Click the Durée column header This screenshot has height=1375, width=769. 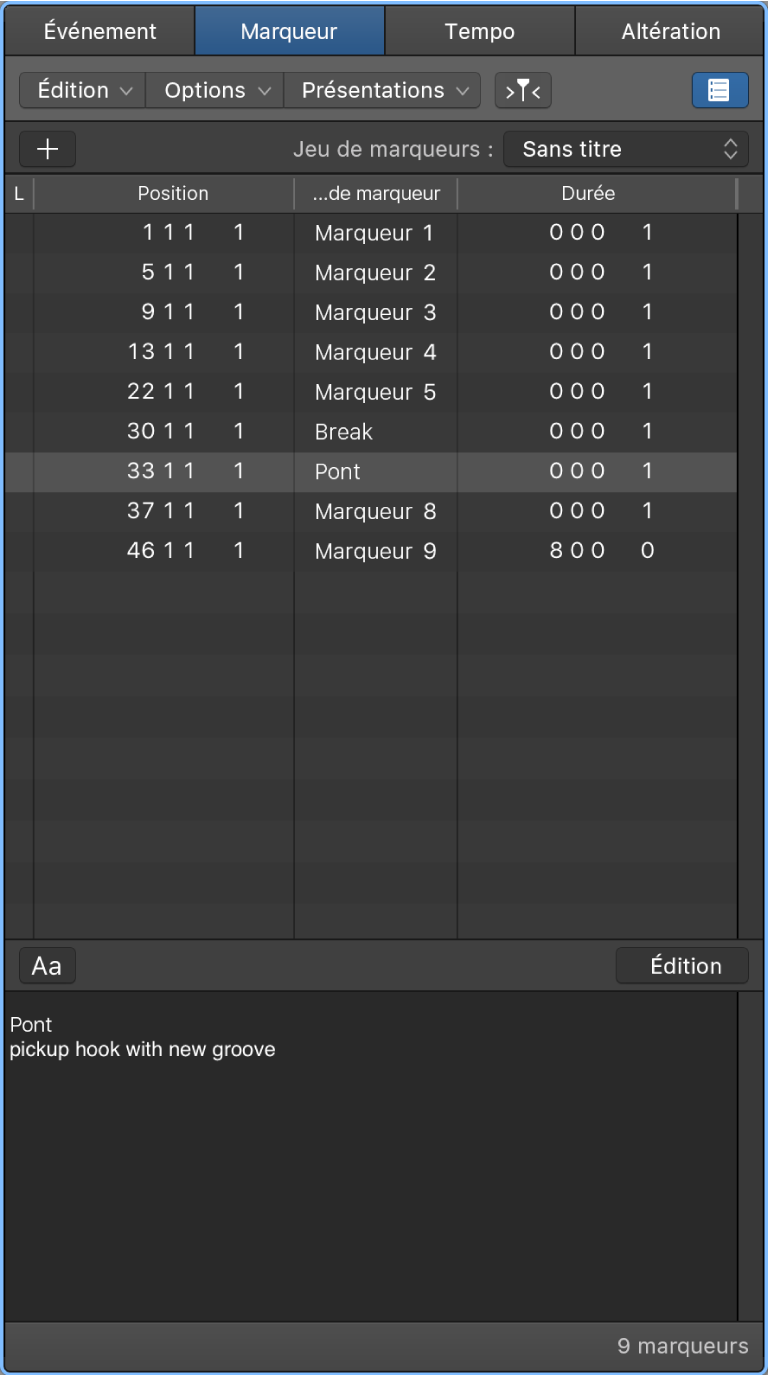click(x=588, y=194)
